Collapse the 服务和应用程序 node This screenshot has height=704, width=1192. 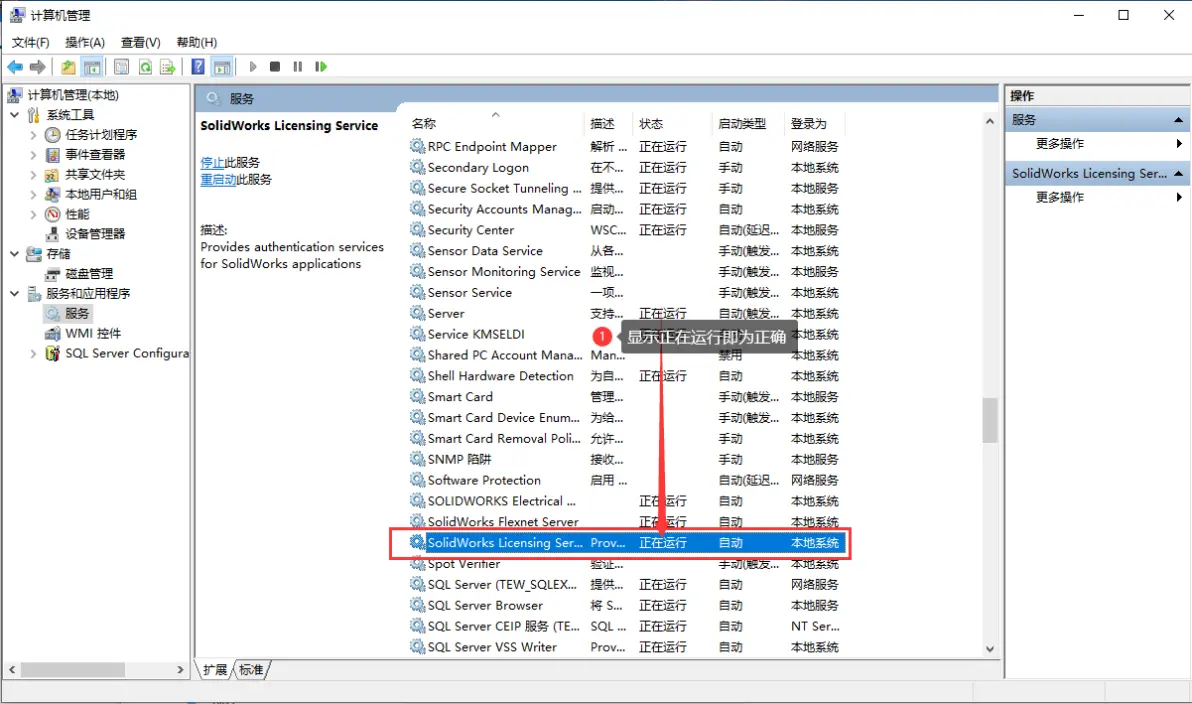[14, 293]
